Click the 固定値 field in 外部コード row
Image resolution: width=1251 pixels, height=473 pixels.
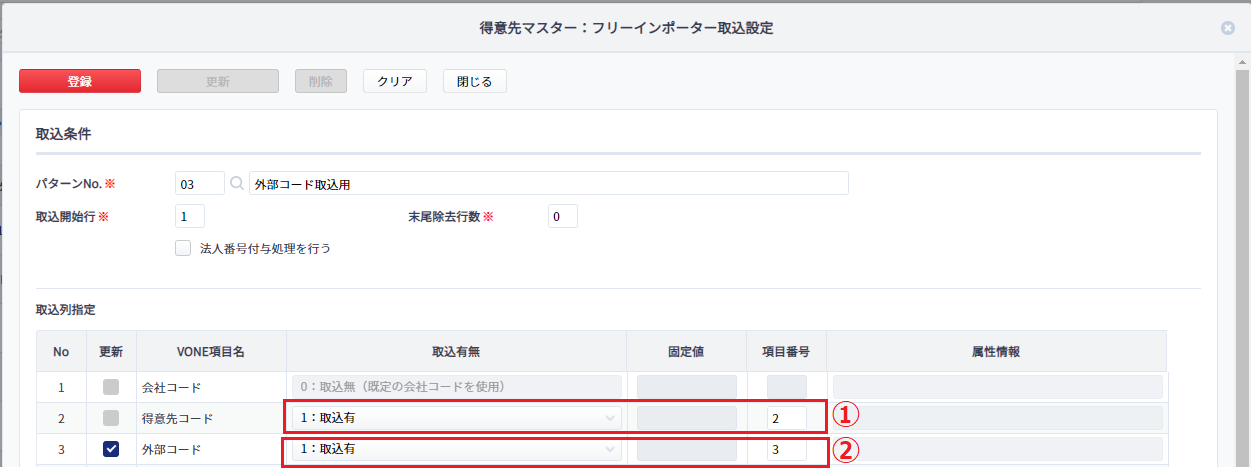pyautogui.click(x=687, y=449)
